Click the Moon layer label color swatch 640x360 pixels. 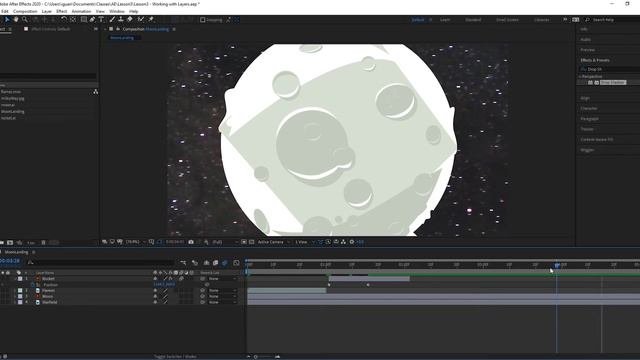20,296
